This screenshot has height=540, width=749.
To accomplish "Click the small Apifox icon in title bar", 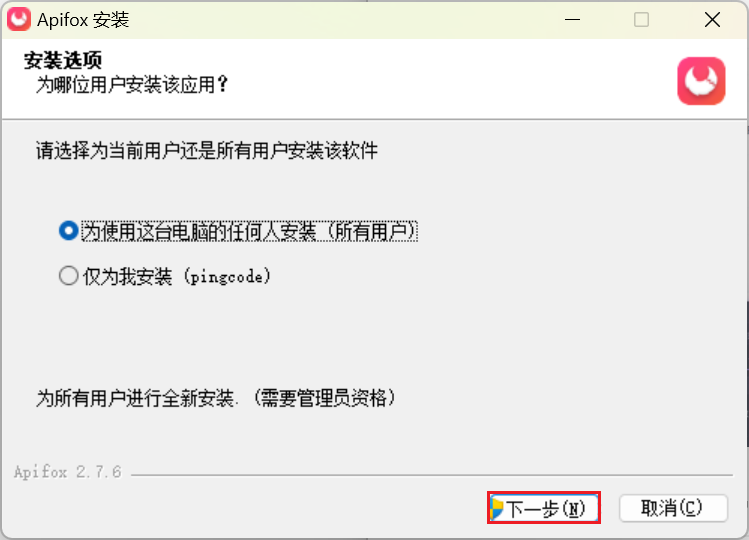I will click(x=19, y=19).
